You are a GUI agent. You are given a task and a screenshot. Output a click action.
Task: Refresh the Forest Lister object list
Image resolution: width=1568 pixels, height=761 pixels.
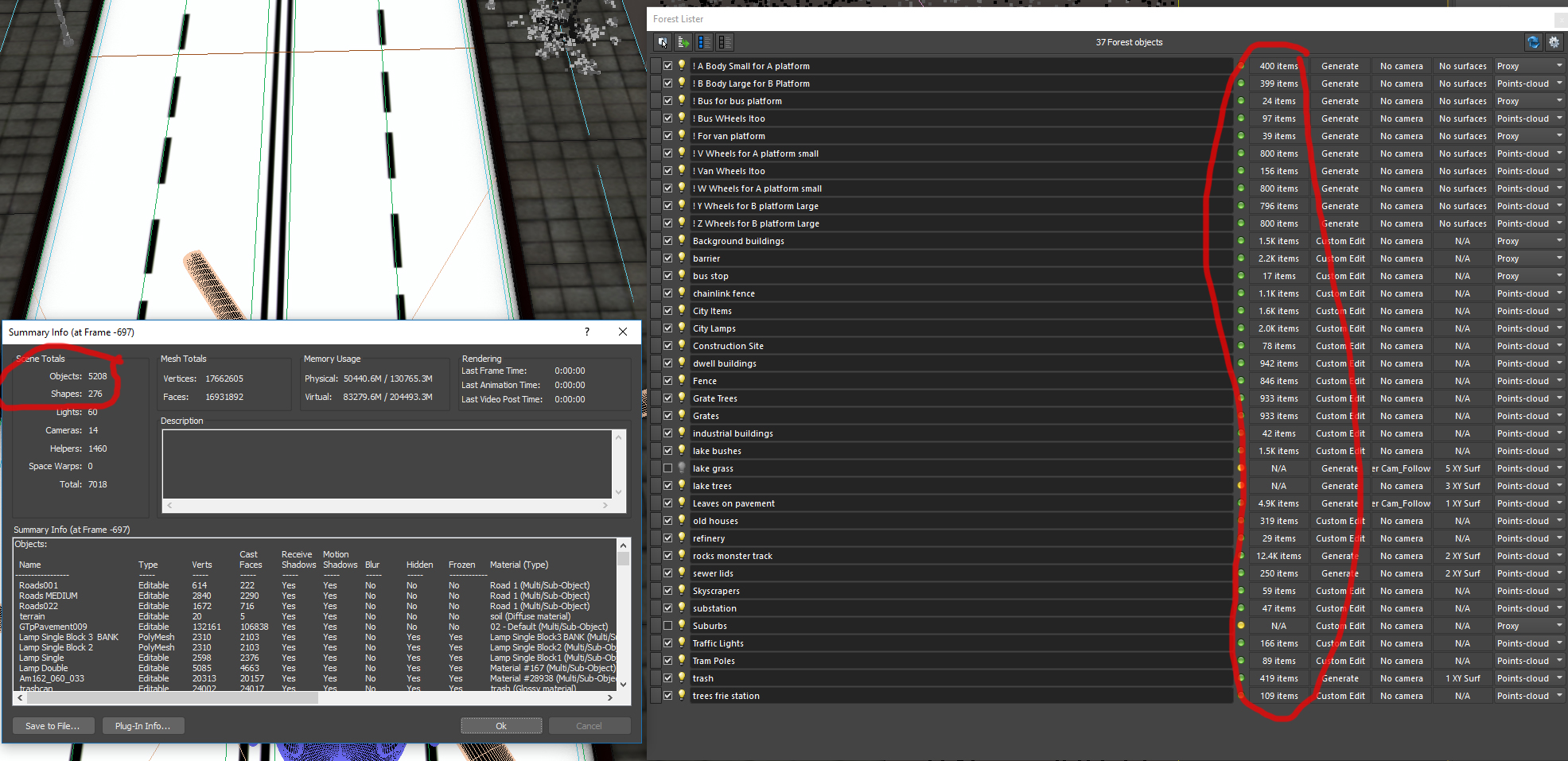pos(1533,42)
